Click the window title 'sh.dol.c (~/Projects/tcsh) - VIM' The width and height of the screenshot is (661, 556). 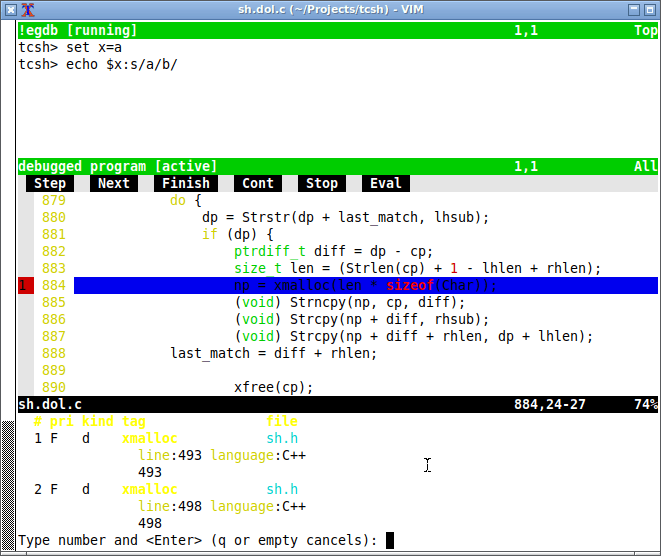tap(330, 9)
